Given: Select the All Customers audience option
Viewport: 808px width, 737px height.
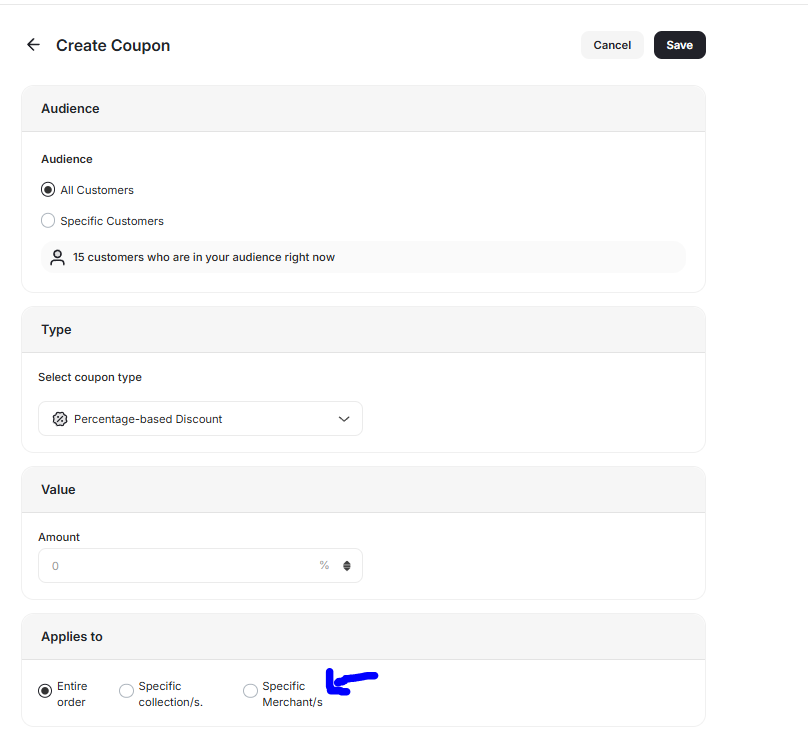Looking at the screenshot, I should (x=48, y=190).
